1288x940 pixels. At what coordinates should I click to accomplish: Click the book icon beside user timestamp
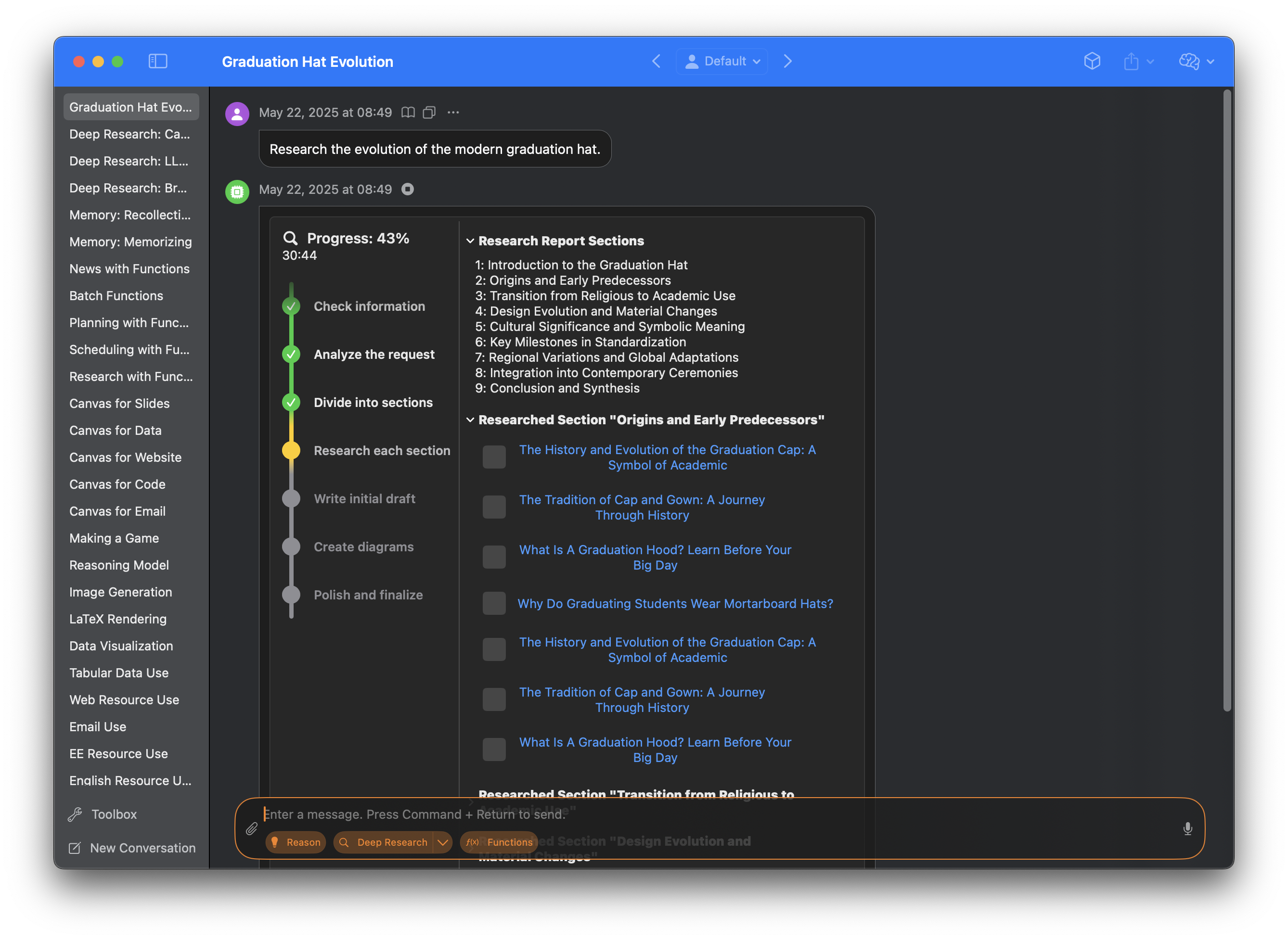click(x=408, y=113)
